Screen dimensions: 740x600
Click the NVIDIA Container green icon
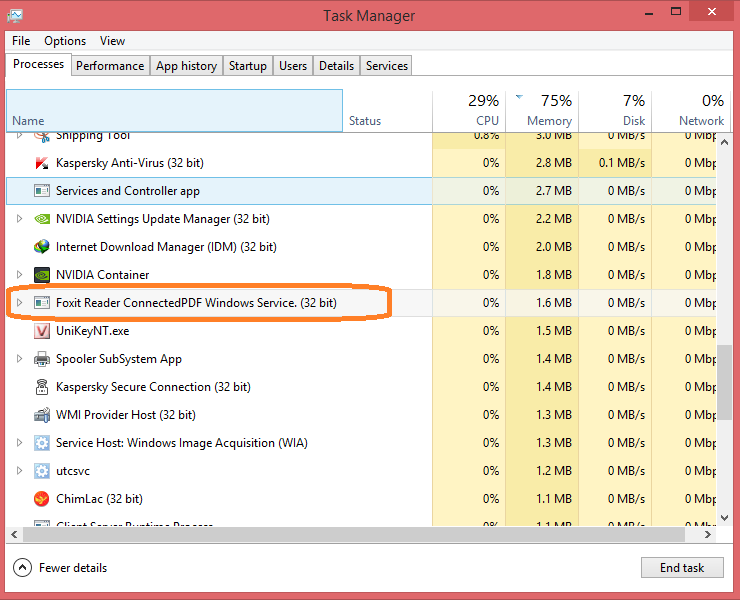(42, 275)
